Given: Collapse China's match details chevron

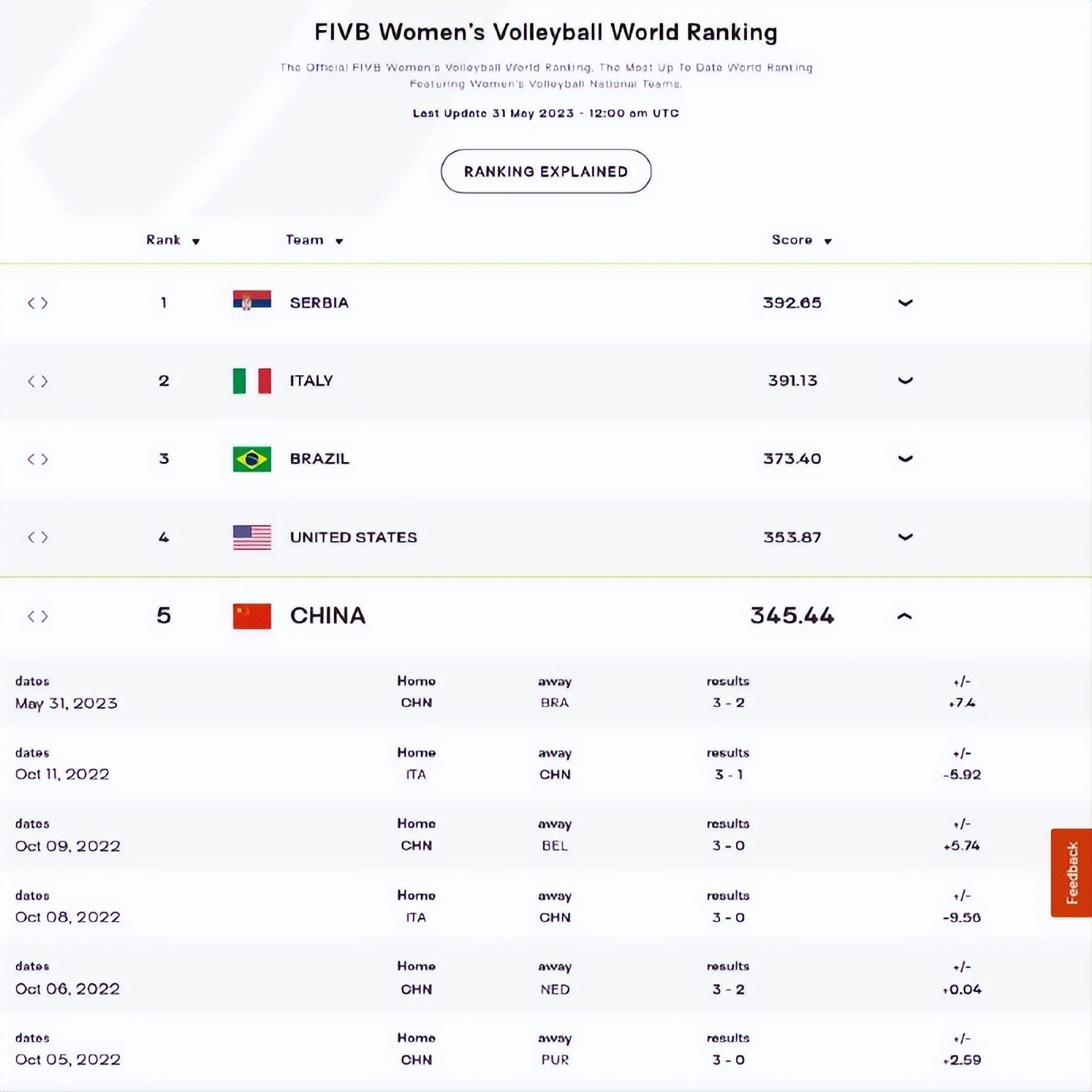Looking at the screenshot, I should coord(904,616).
